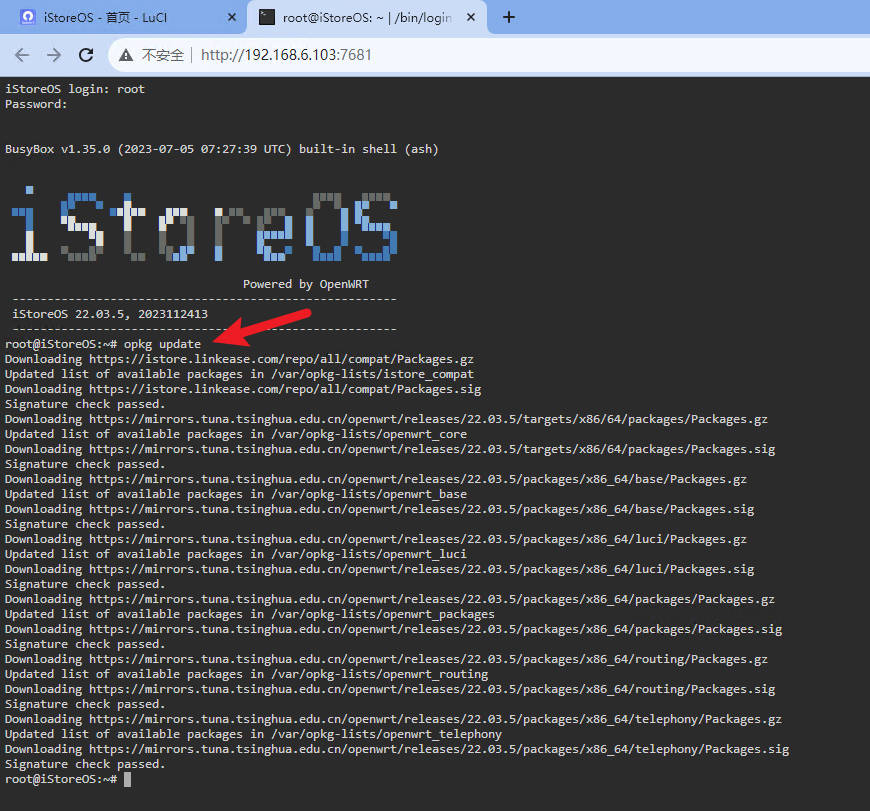Image resolution: width=870 pixels, height=811 pixels.
Task: Click the 'Password:' prompt line
Action: pyautogui.click(x=36, y=104)
